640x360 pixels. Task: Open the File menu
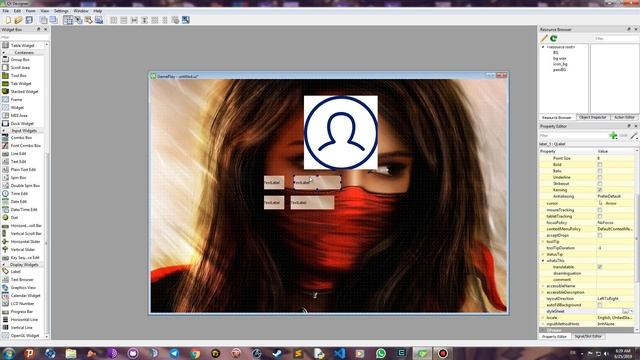(5, 11)
